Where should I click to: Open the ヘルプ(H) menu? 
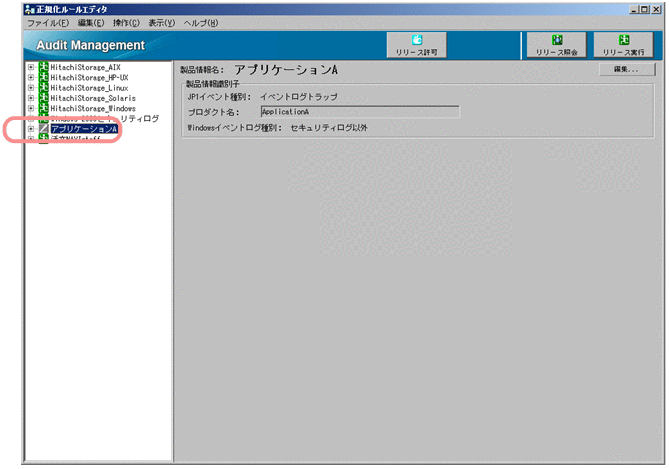[x=201, y=23]
